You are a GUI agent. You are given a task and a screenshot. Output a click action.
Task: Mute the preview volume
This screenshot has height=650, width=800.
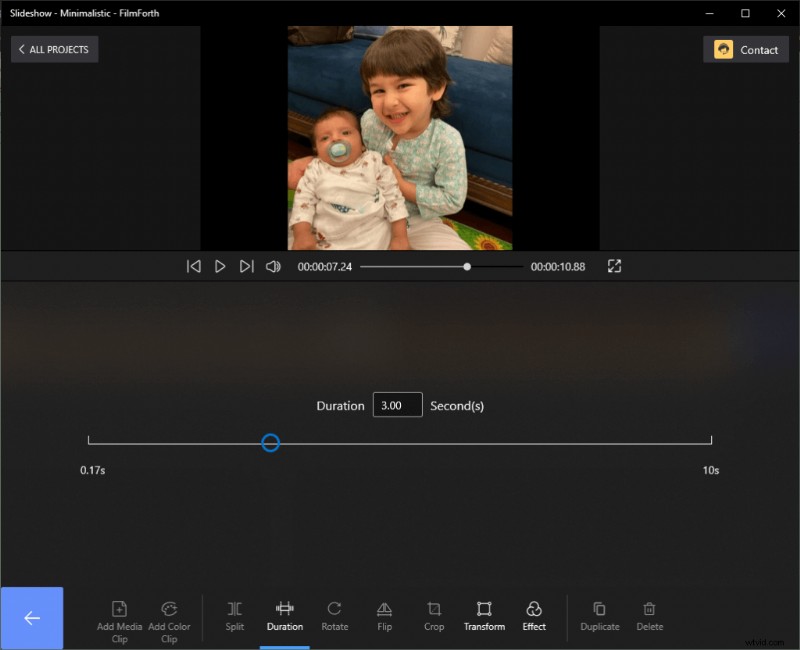(x=272, y=266)
